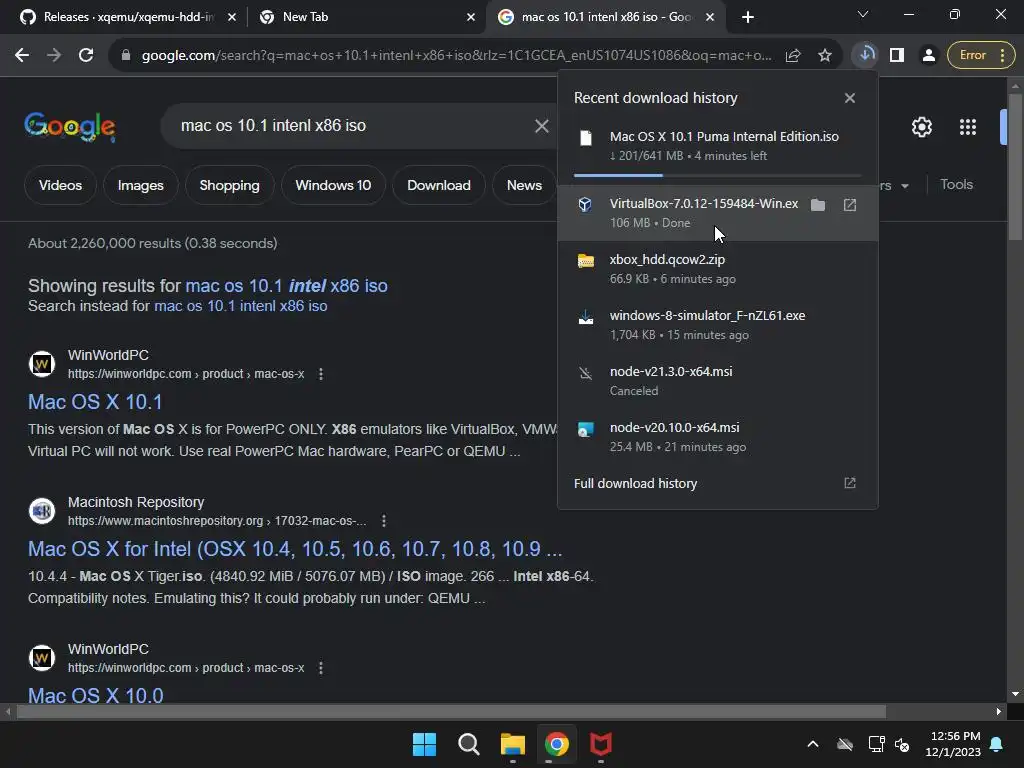Open Google quick settings gear
Screen dimensions: 1024x768
pyautogui.click(x=921, y=127)
